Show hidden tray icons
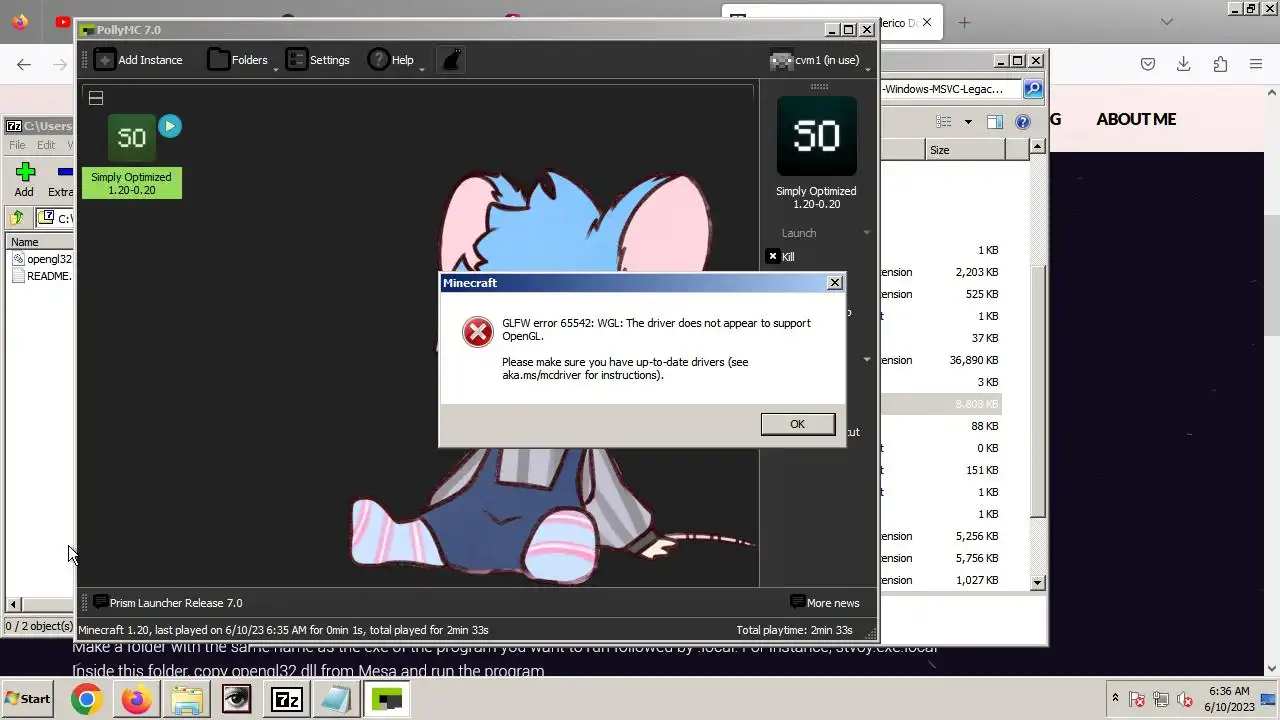Screen dimensions: 1280x720 click(1115, 698)
